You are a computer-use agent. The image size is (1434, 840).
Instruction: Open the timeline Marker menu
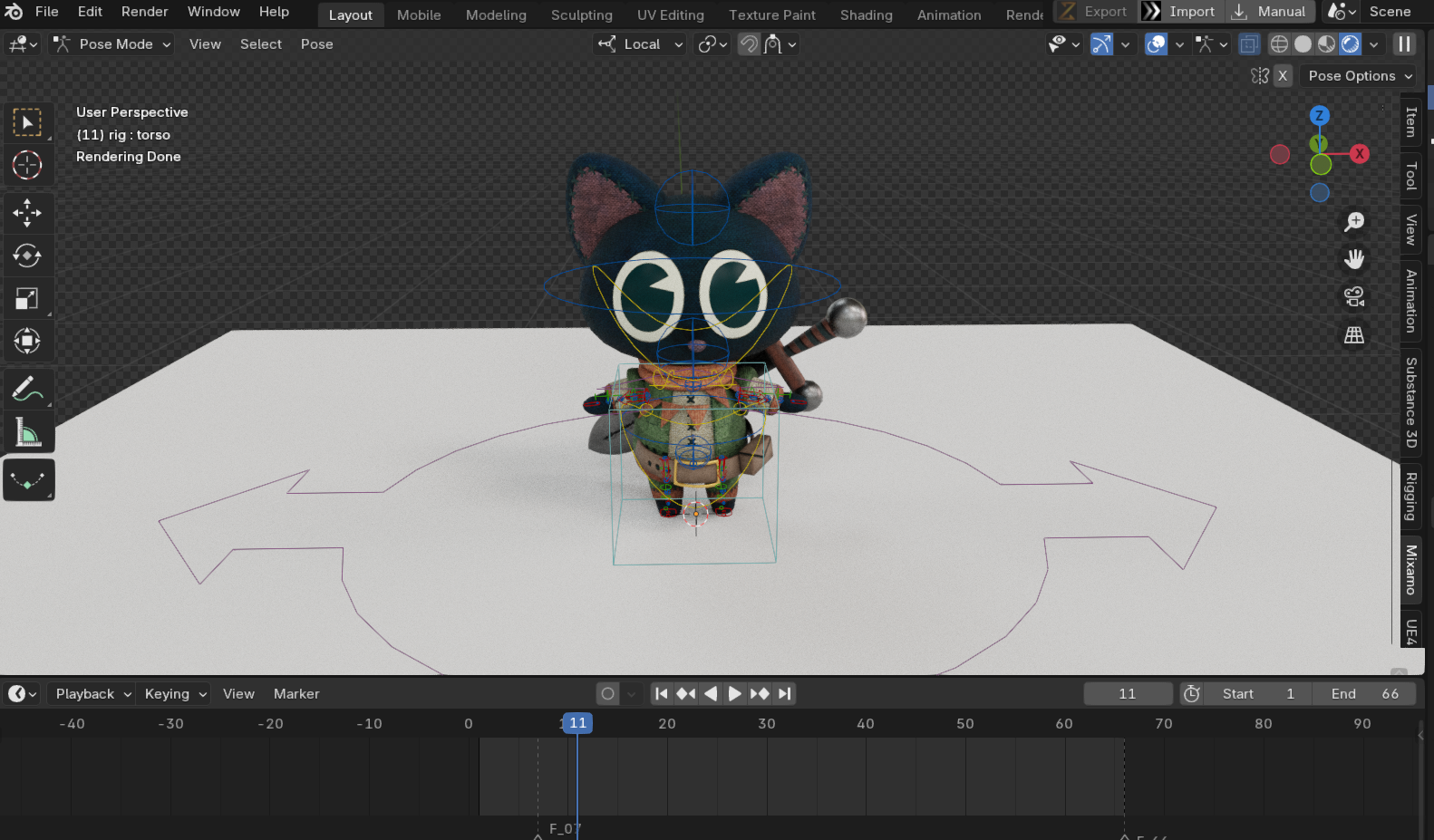[296, 694]
